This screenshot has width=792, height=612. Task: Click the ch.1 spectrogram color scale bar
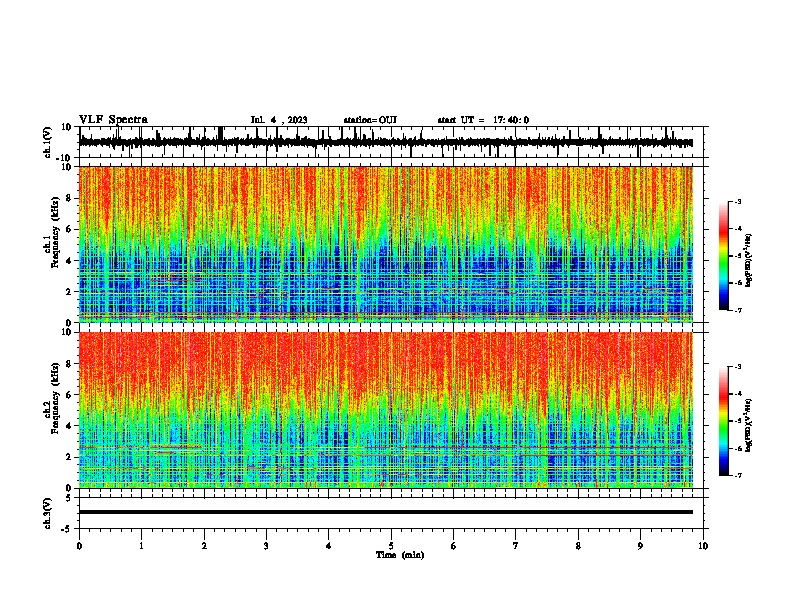[x=723, y=256]
